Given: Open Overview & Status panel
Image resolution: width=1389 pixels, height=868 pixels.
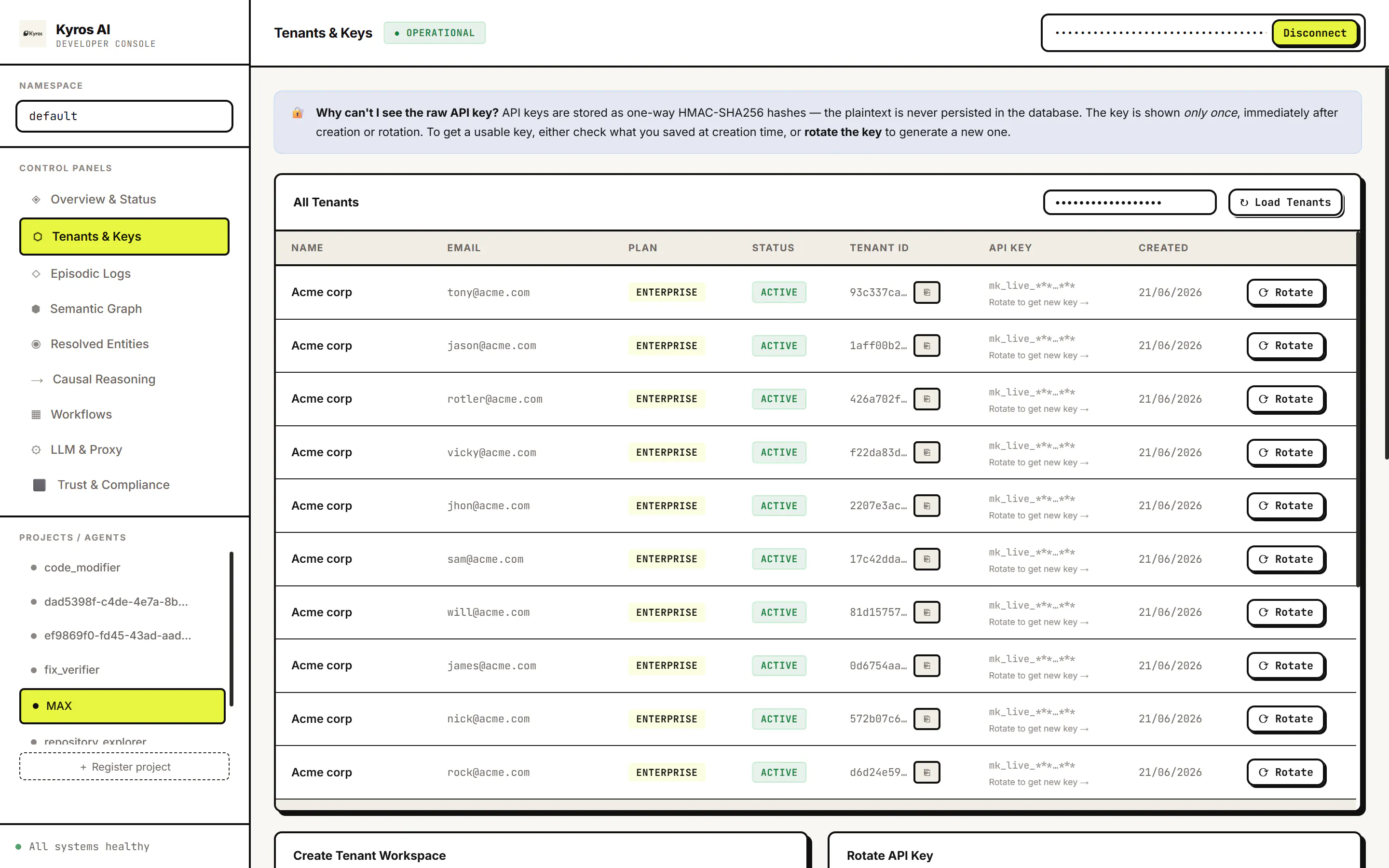Looking at the screenshot, I should pyautogui.click(x=124, y=199).
